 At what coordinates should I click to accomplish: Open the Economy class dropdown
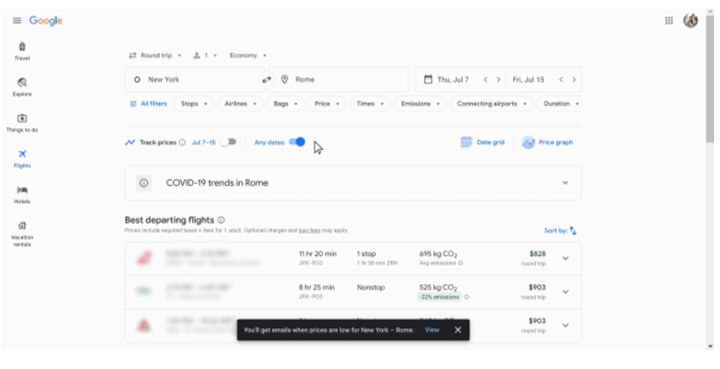(x=248, y=56)
